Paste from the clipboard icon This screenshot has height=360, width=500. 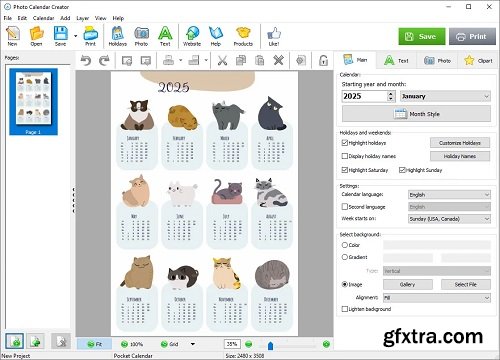(259, 60)
